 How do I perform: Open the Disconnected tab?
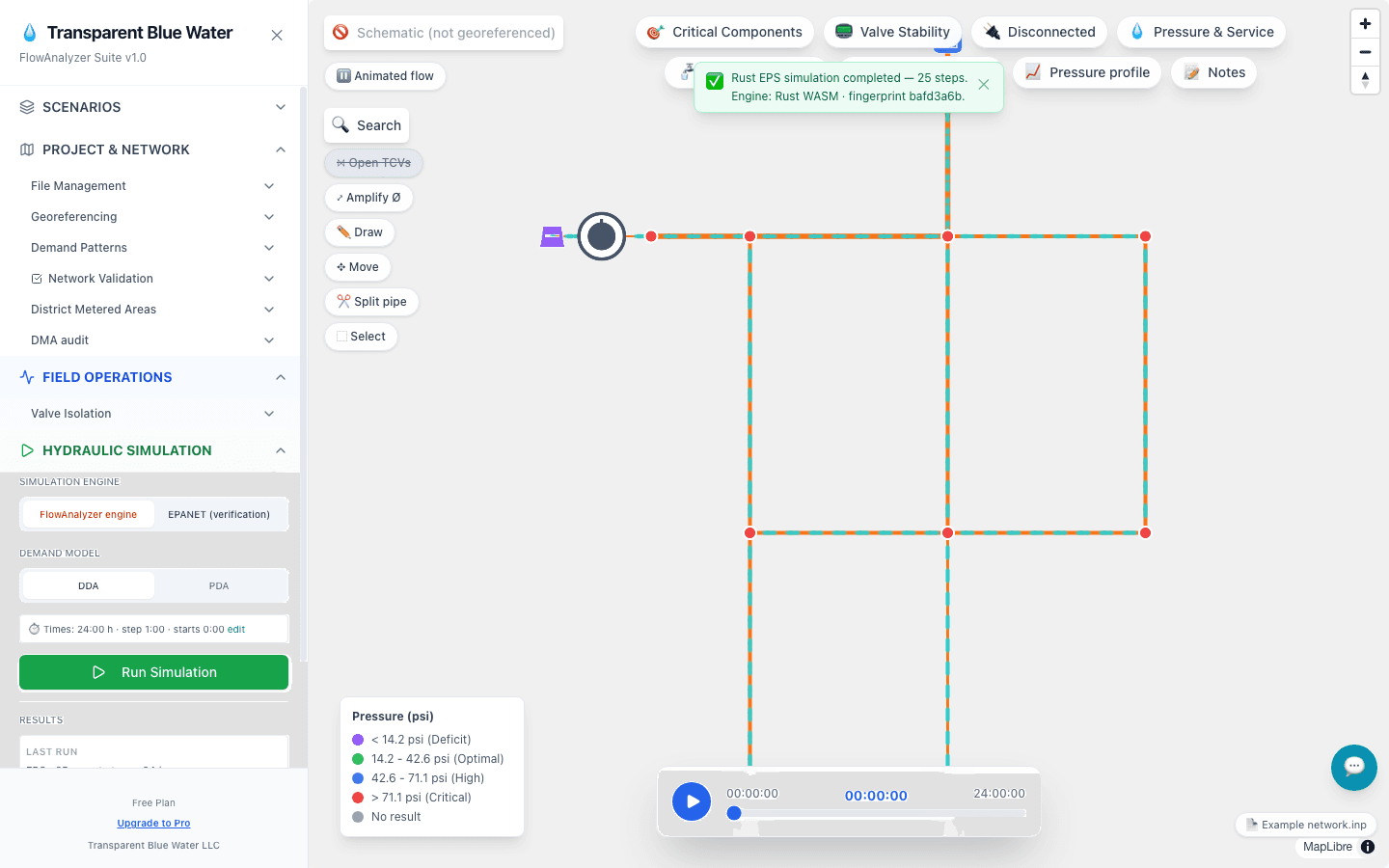1039,32
